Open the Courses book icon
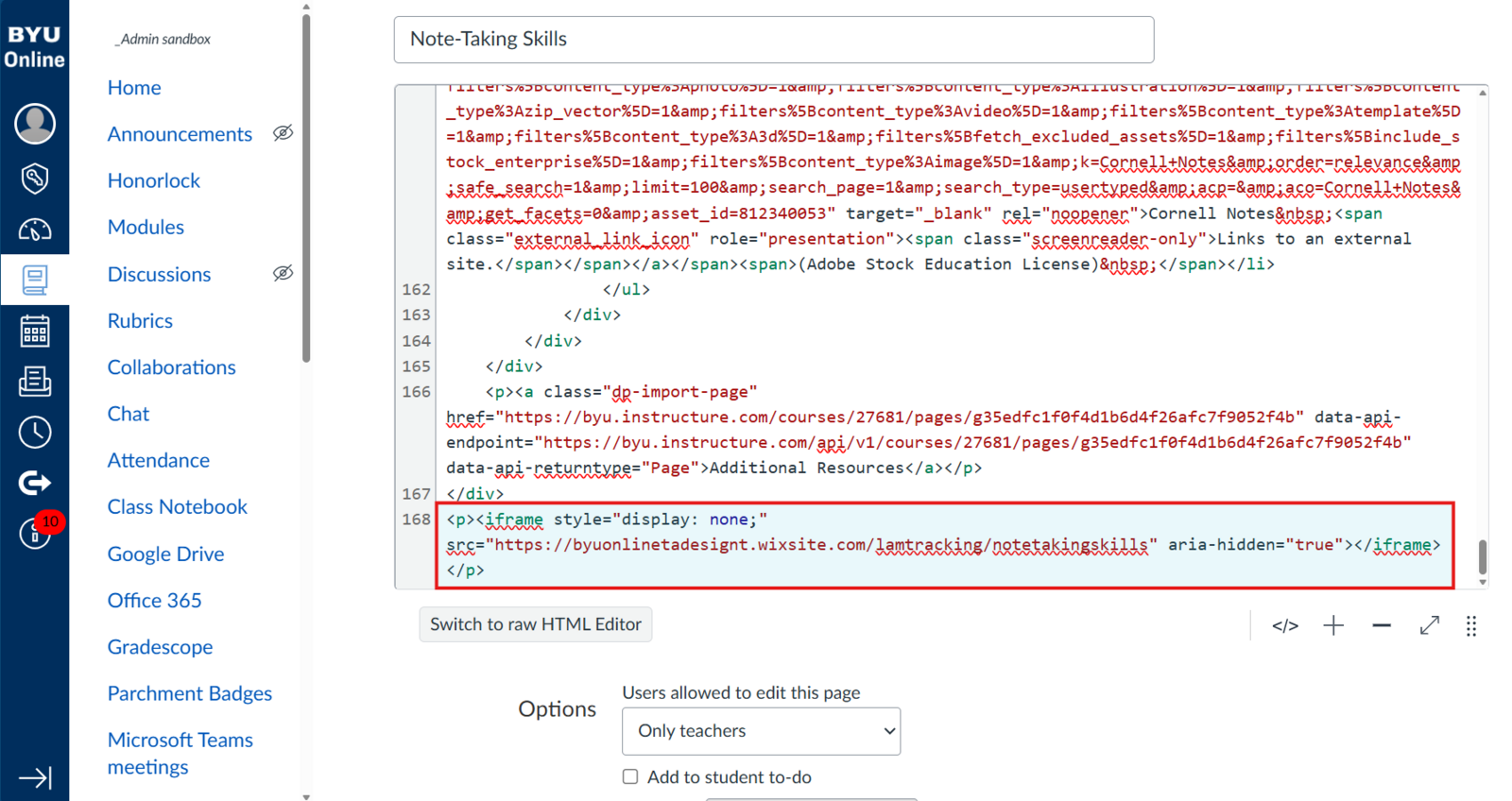1512x801 pixels. pos(35,280)
